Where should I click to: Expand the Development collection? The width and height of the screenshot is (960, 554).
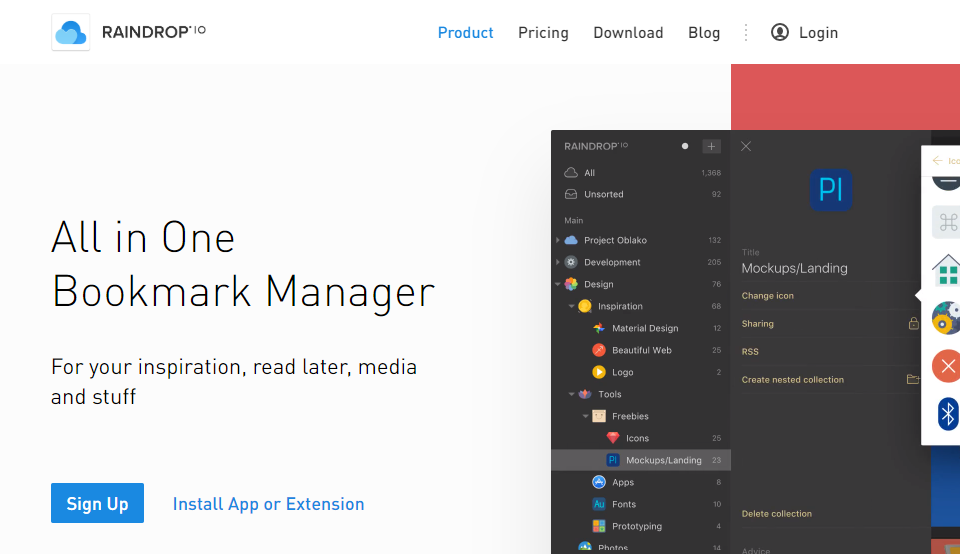[x=558, y=262]
